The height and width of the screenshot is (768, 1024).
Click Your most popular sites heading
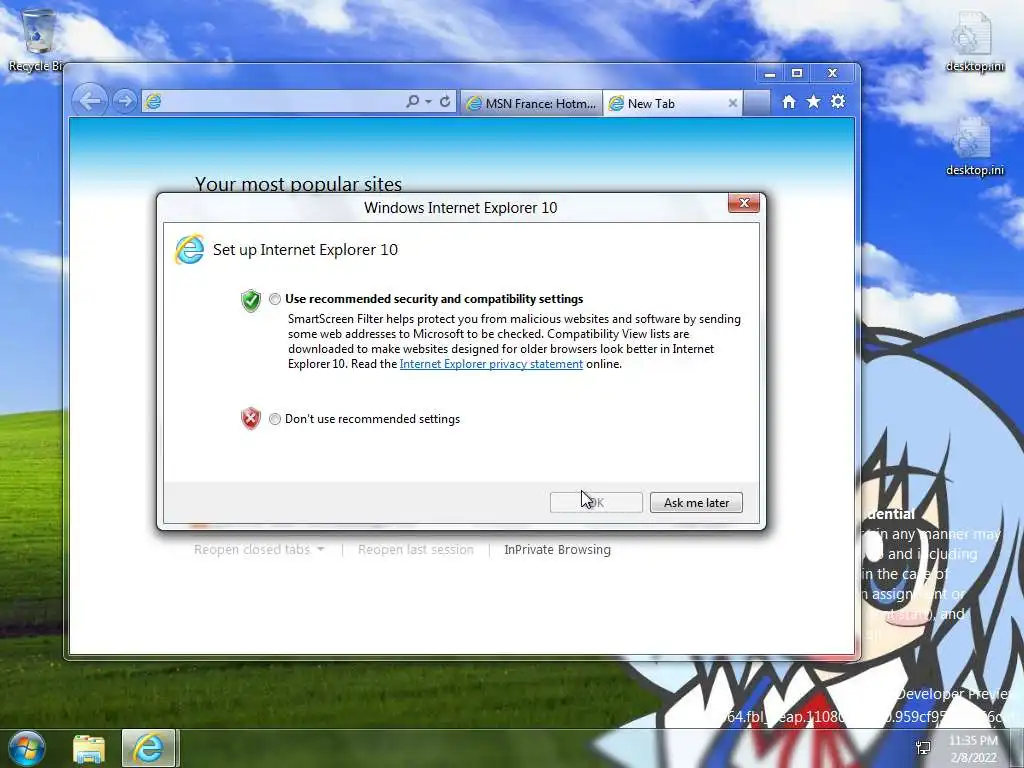coord(298,184)
